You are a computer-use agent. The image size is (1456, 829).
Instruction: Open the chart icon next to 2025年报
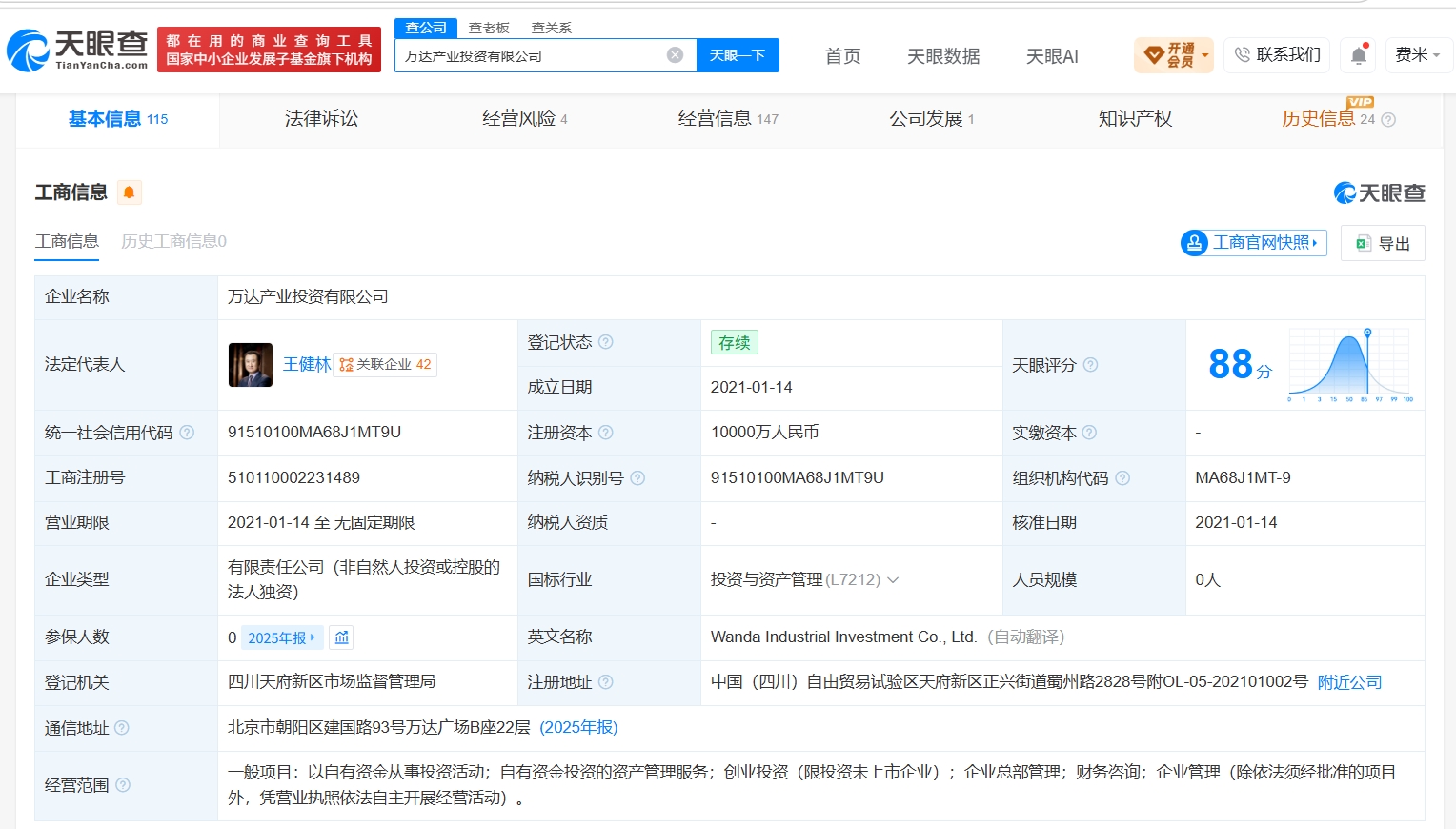(342, 637)
